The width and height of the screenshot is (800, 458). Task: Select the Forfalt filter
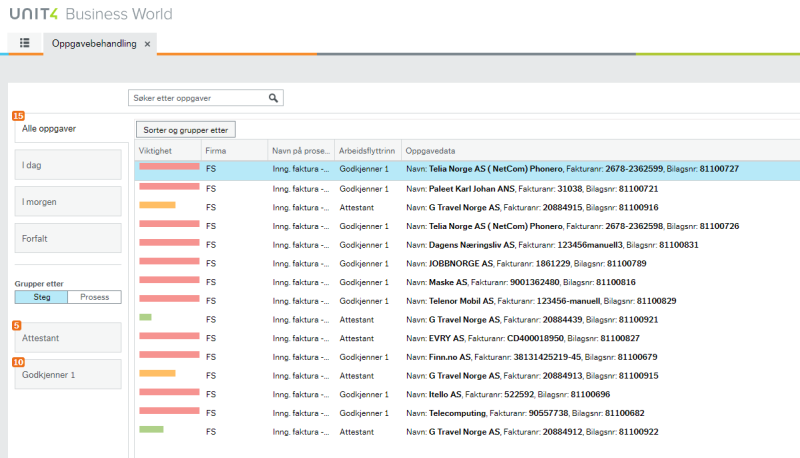pos(68,238)
